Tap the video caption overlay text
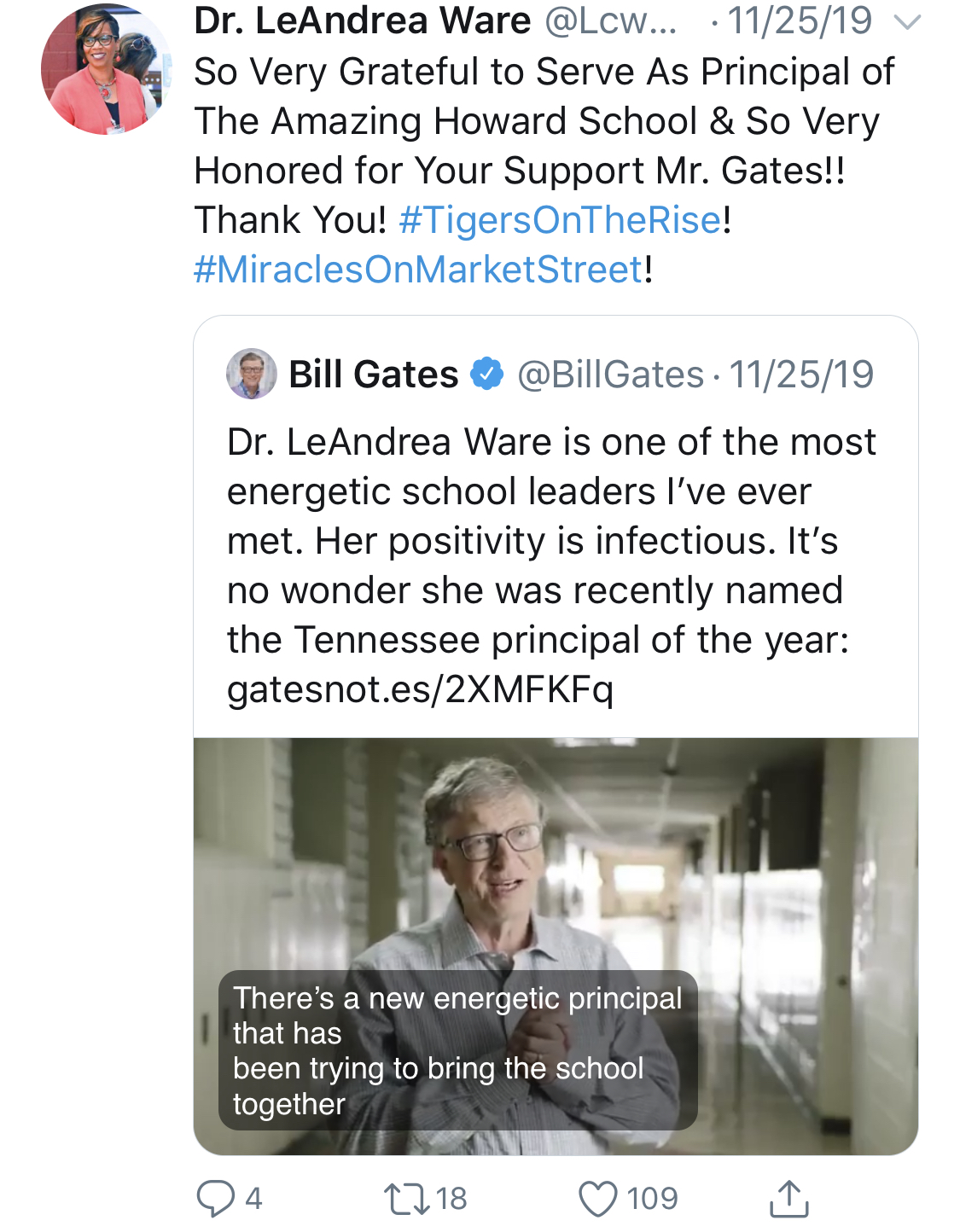Viewport: 960px width, 1232px height. (458, 1050)
